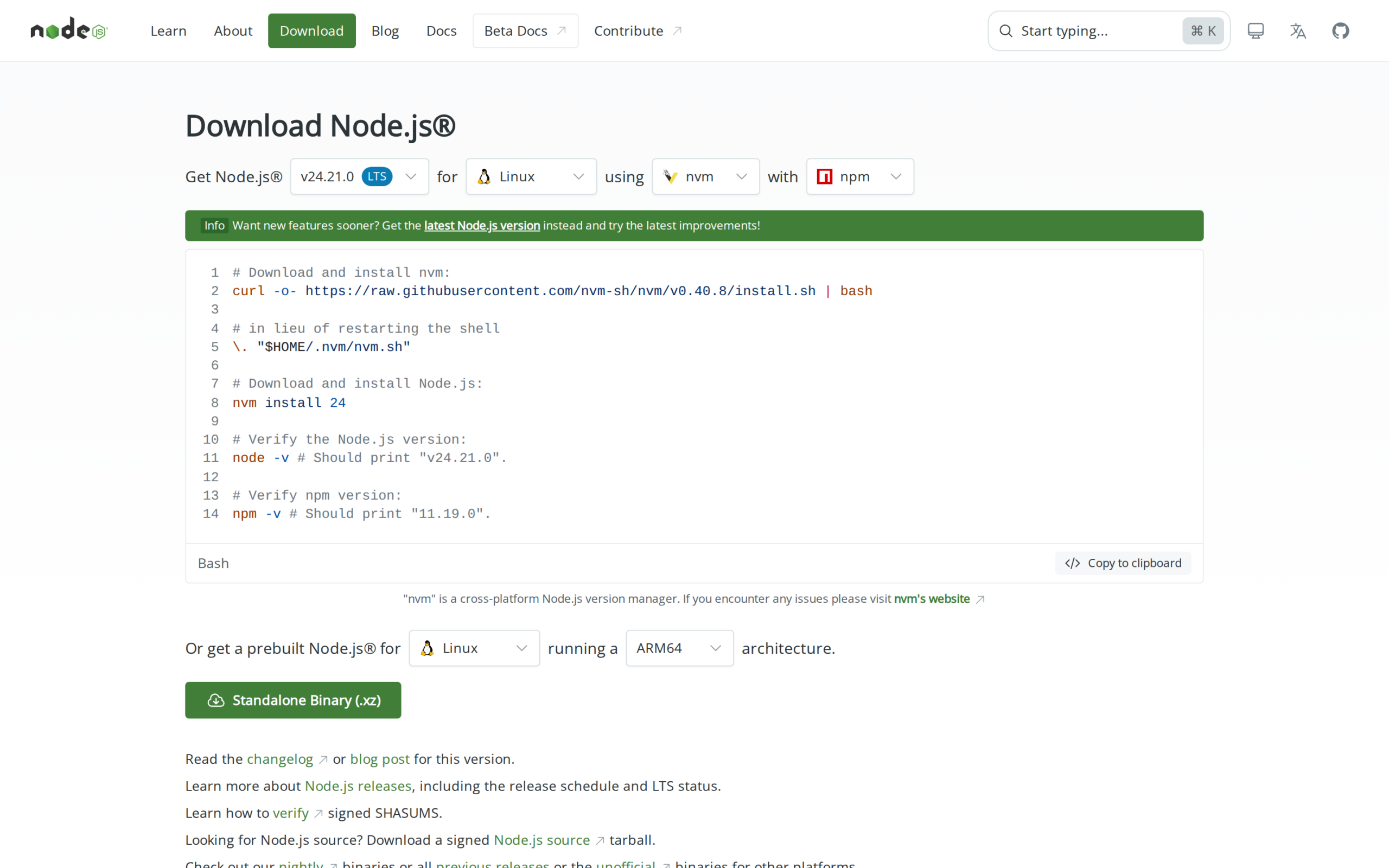Expand the npm package manager dropdown chevron

[x=896, y=177]
